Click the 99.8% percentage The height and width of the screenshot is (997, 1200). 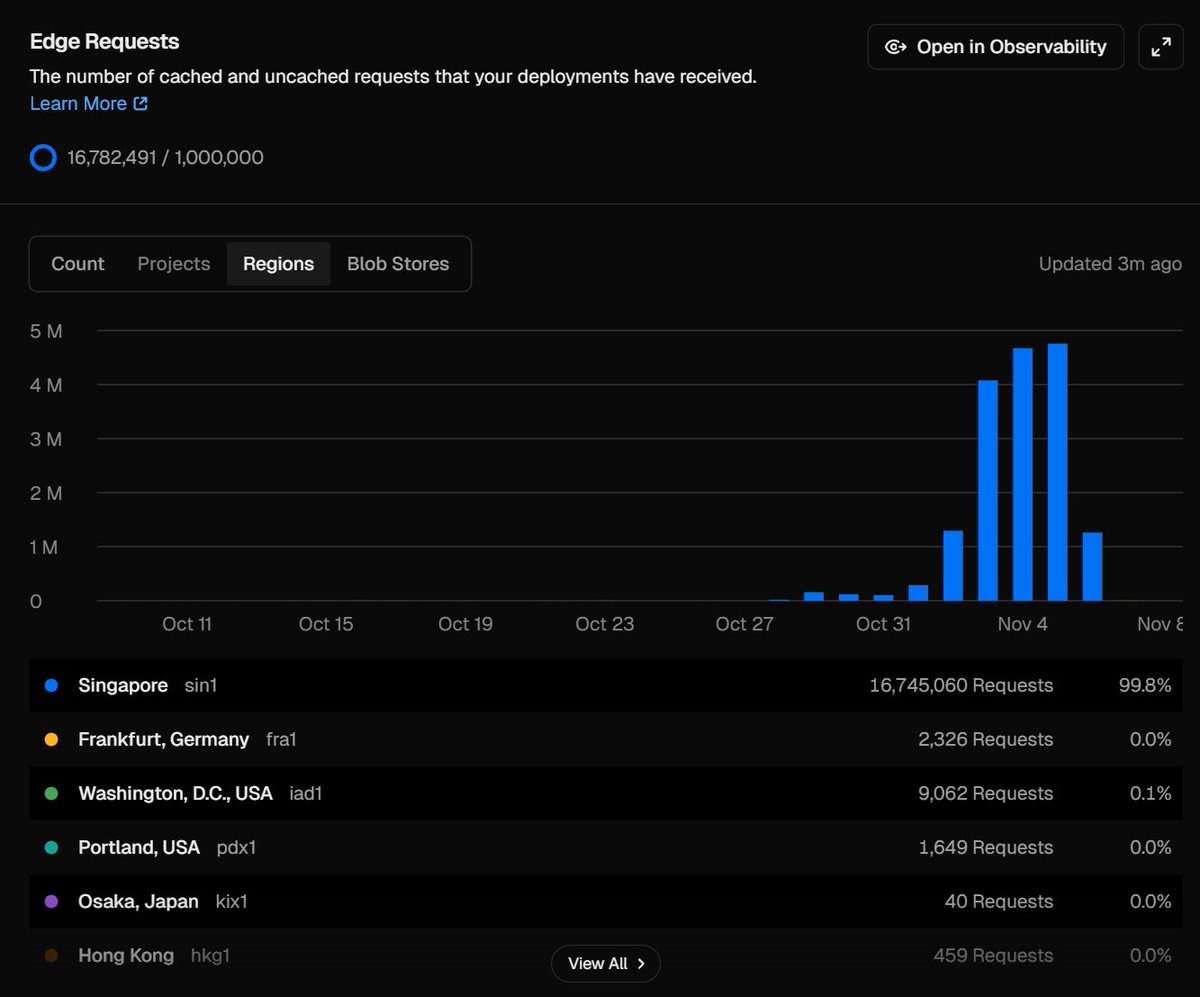1145,686
